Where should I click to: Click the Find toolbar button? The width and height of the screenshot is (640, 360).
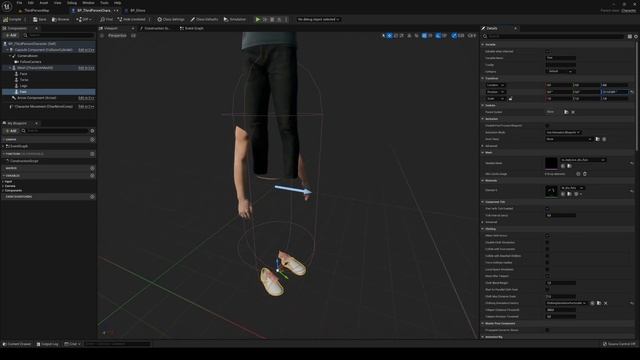(107, 19)
